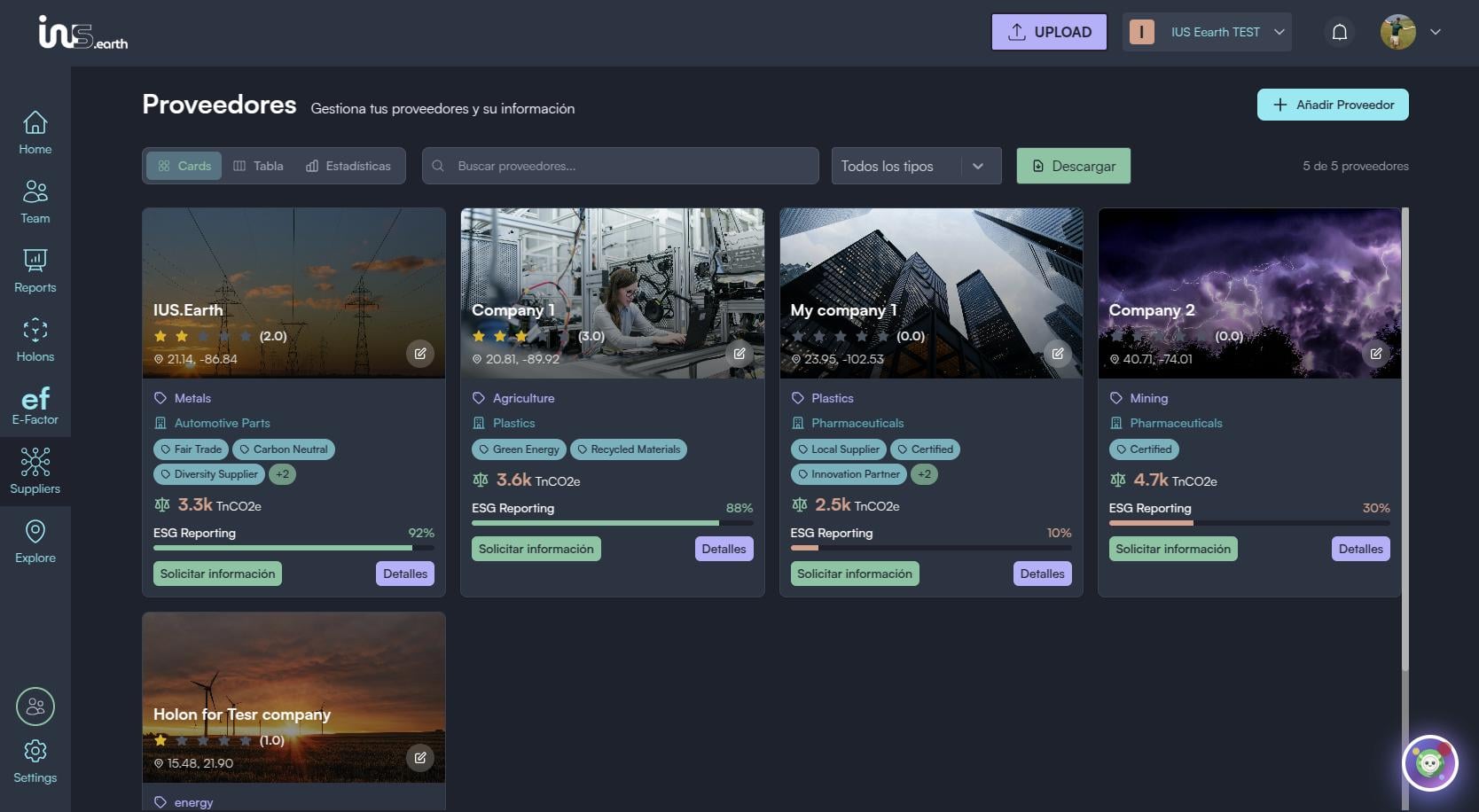Switch to the Cards view
Image resolution: width=1479 pixels, height=812 pixels.
pyautogui.click(x=184, y=166)
